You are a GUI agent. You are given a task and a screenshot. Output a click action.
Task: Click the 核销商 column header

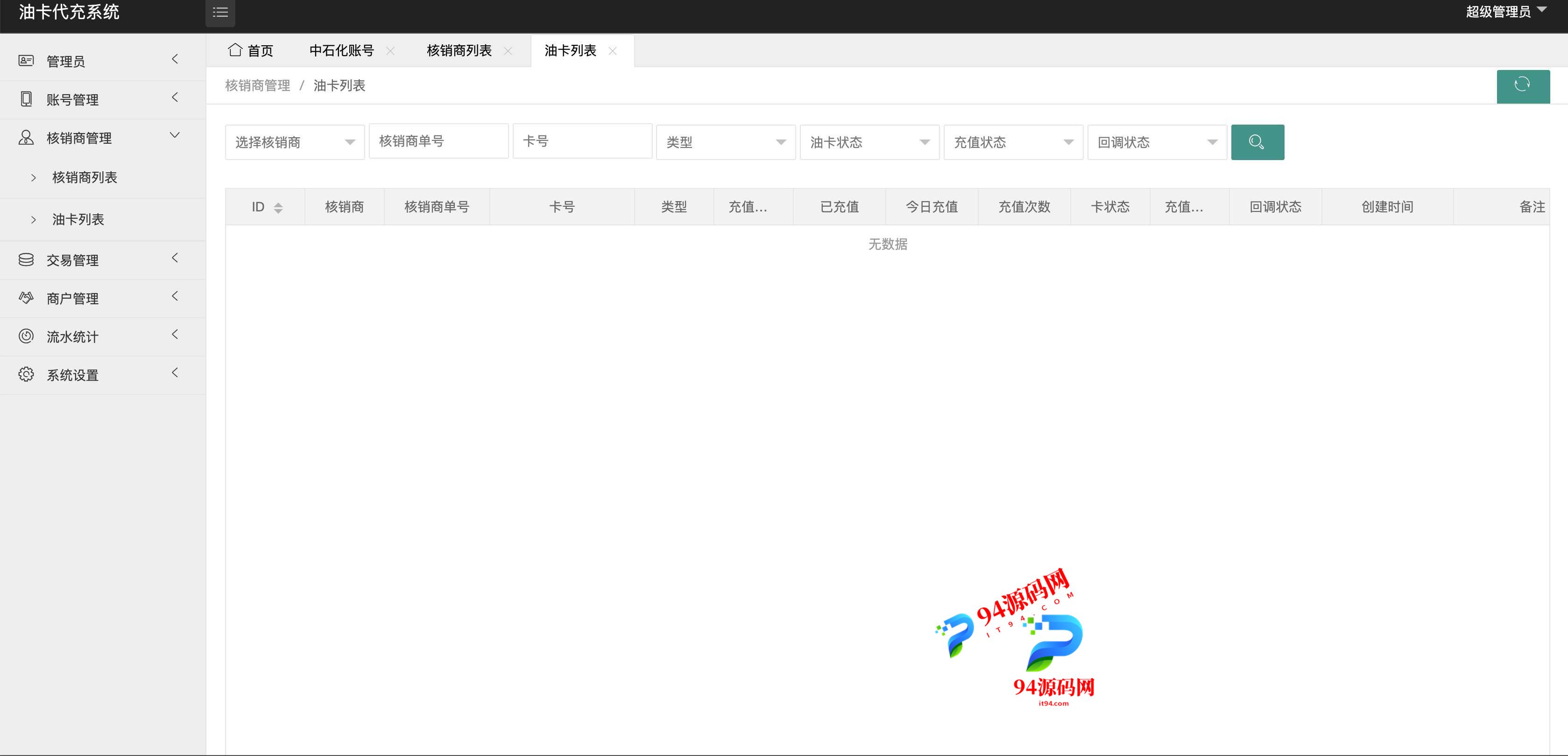pyautogui.click(x=345, y=207)
